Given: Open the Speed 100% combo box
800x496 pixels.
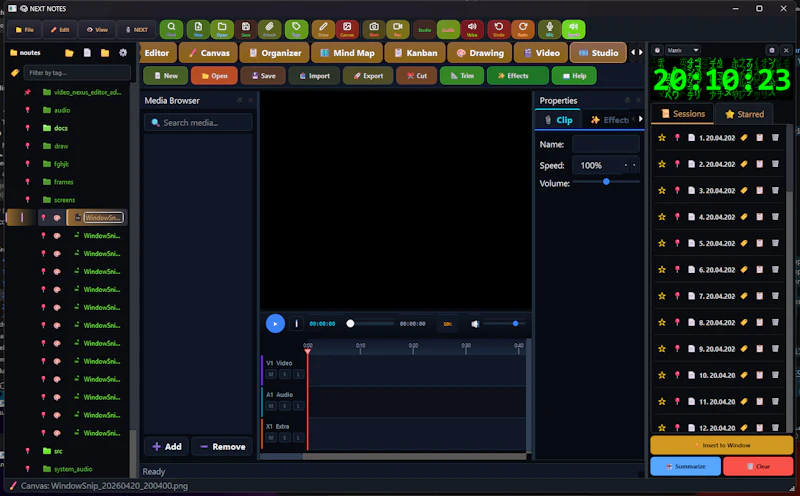Looking at the screenshot, I should click(x=605, y=165).
